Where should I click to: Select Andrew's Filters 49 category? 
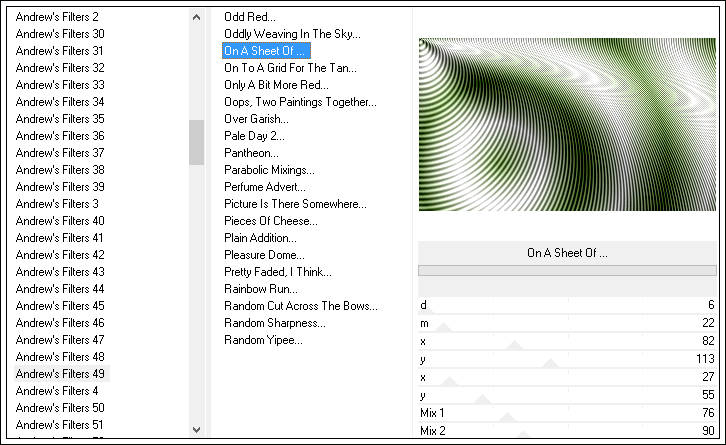click(x=60, y=374)
